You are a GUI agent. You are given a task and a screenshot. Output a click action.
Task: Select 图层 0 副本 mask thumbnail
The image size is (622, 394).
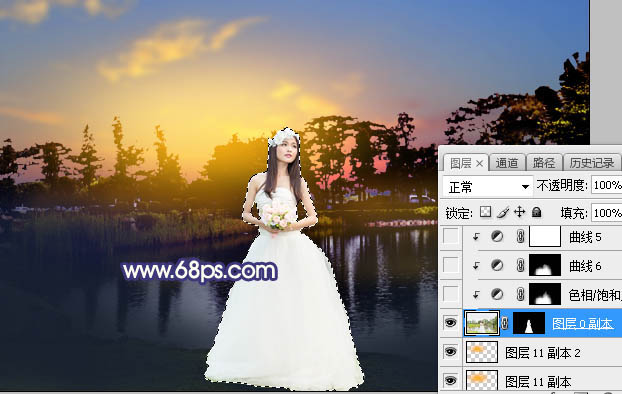tap(529, 323)
